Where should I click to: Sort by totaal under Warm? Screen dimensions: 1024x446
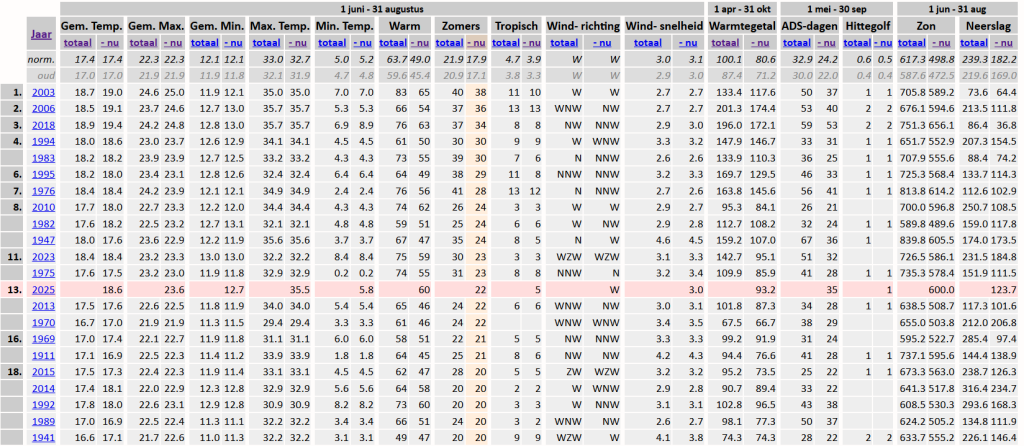[393, 43]
